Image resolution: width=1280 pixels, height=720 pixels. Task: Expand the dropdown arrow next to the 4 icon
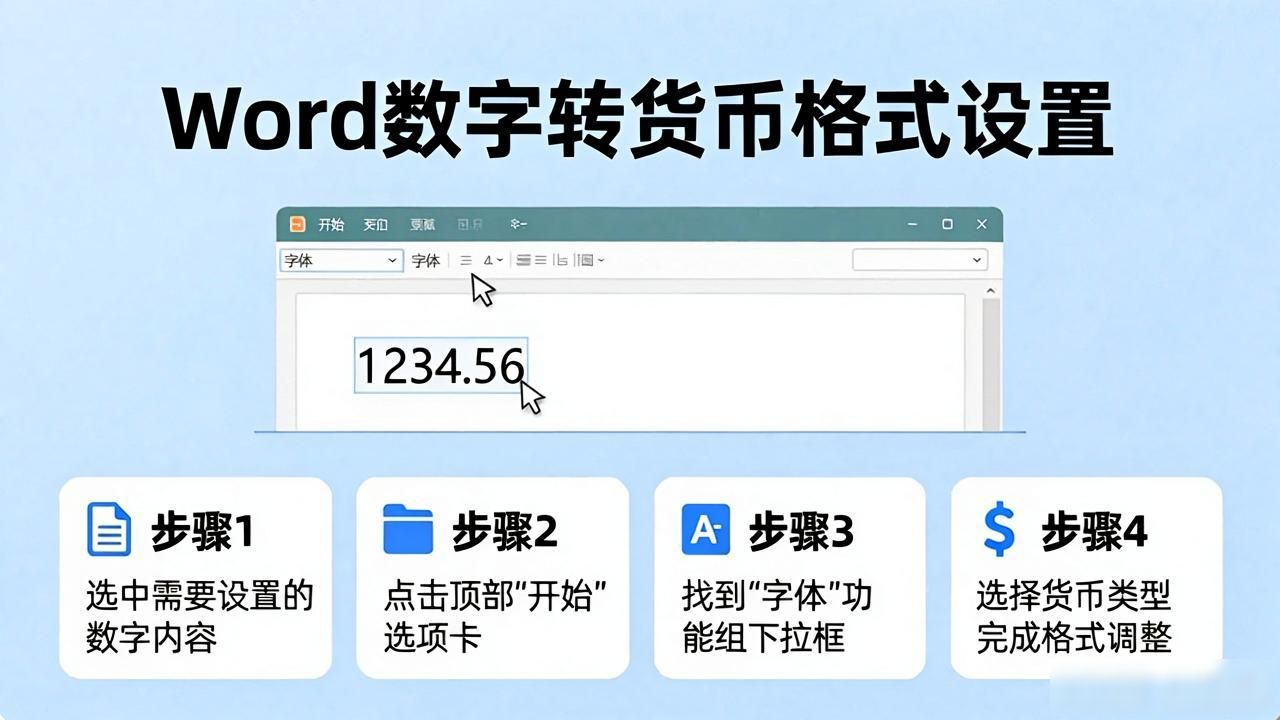(500, 260)
